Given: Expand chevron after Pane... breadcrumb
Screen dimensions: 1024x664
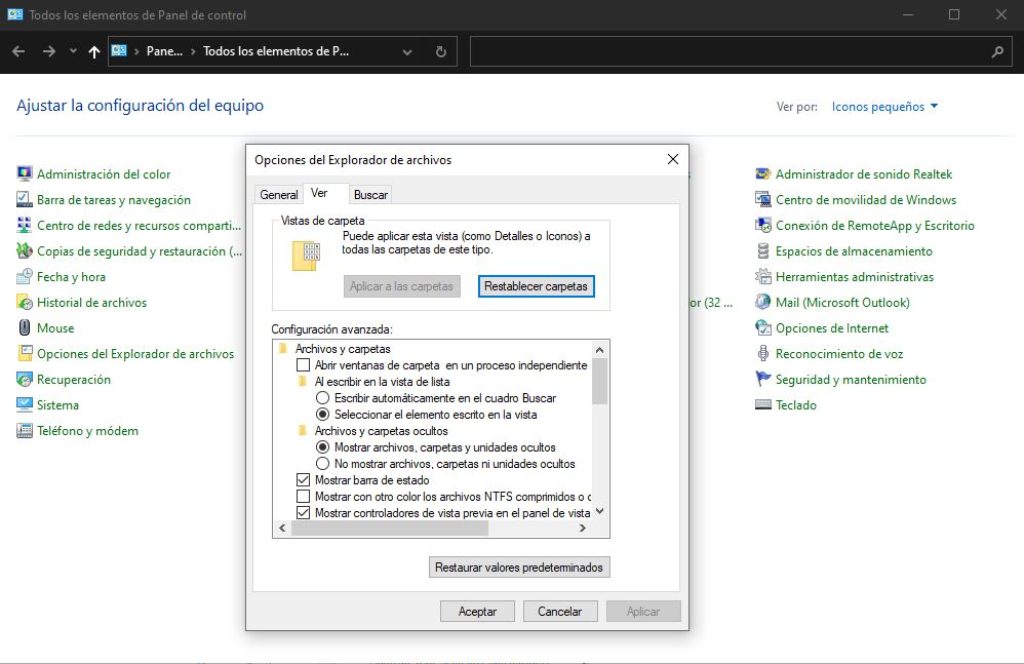Looking at the screenshot, I should [193, 52].
